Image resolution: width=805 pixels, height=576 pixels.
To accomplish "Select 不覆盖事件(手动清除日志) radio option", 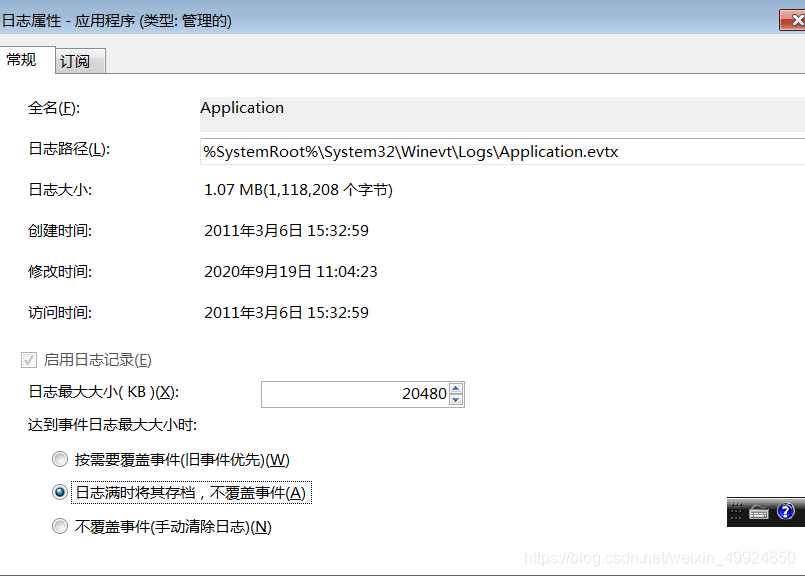I will pyautogui.click(x=59, y=527).
